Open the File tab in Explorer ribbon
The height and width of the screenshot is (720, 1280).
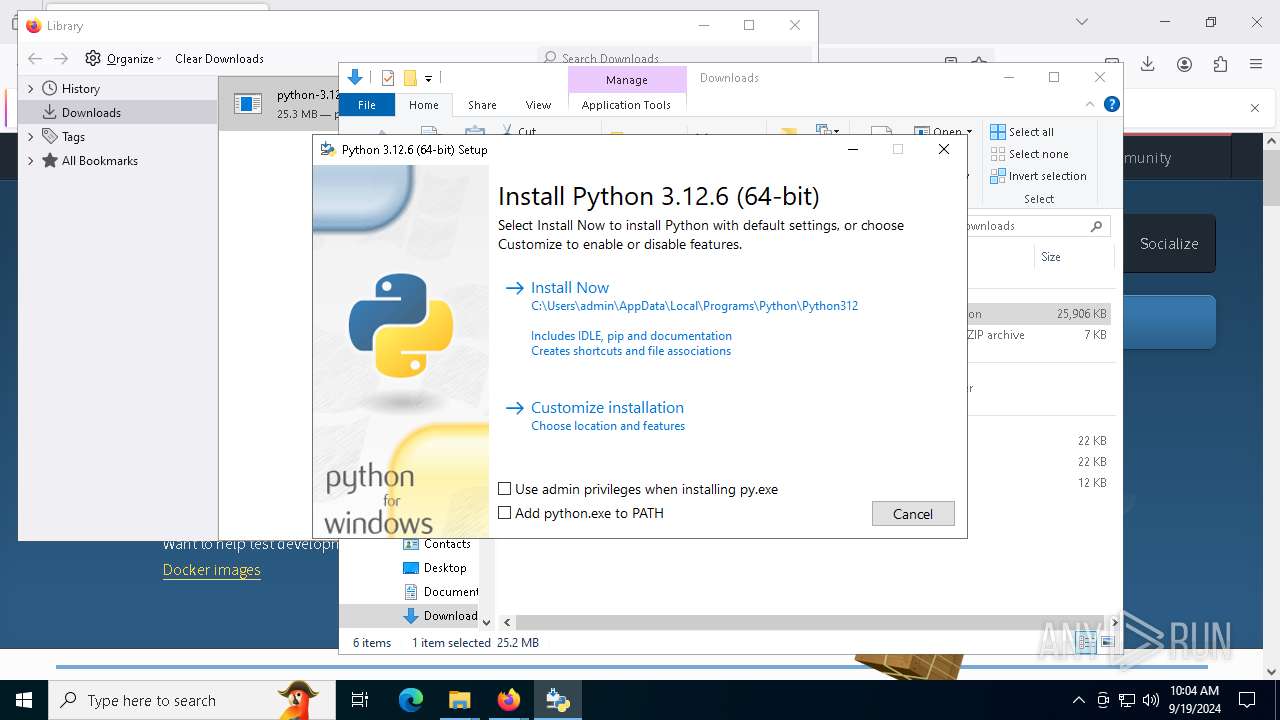pos(367,104)
